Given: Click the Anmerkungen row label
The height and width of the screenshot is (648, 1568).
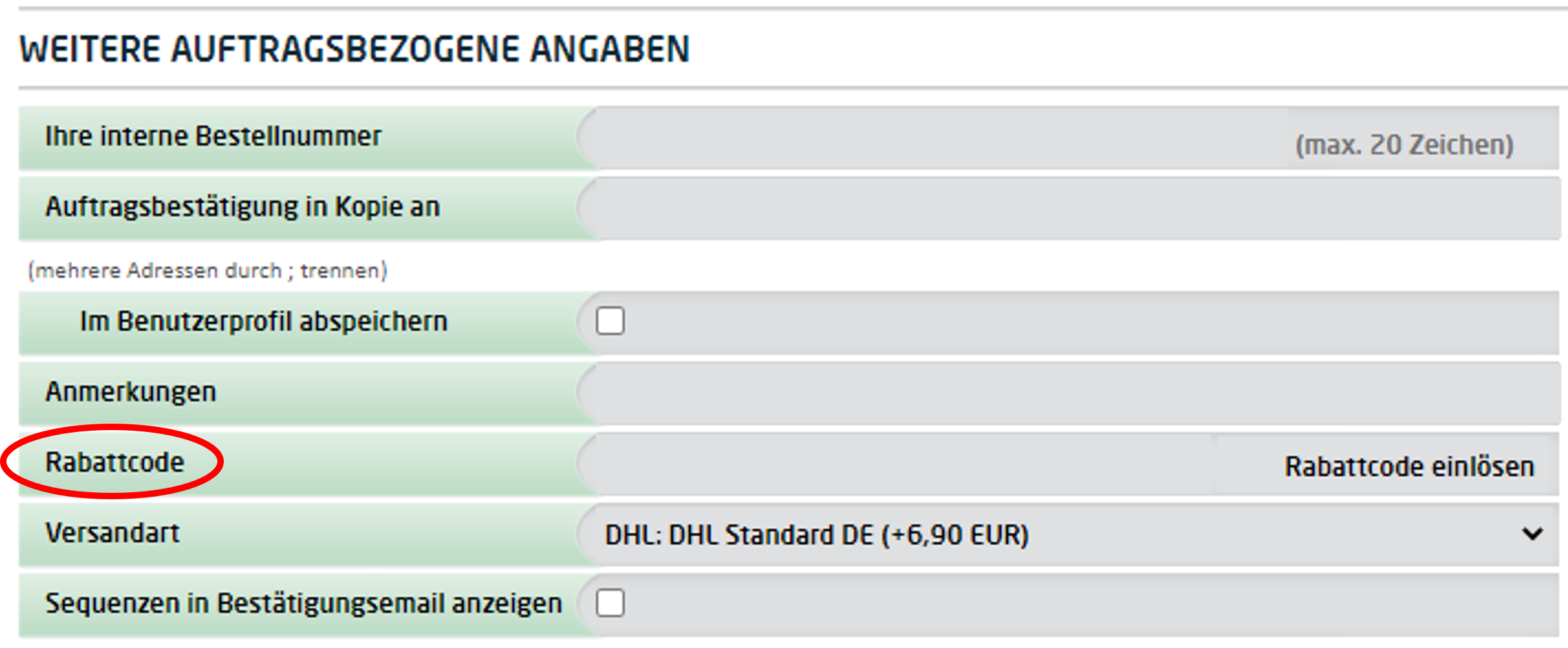Looking at the screenshot, I should 131,392.
